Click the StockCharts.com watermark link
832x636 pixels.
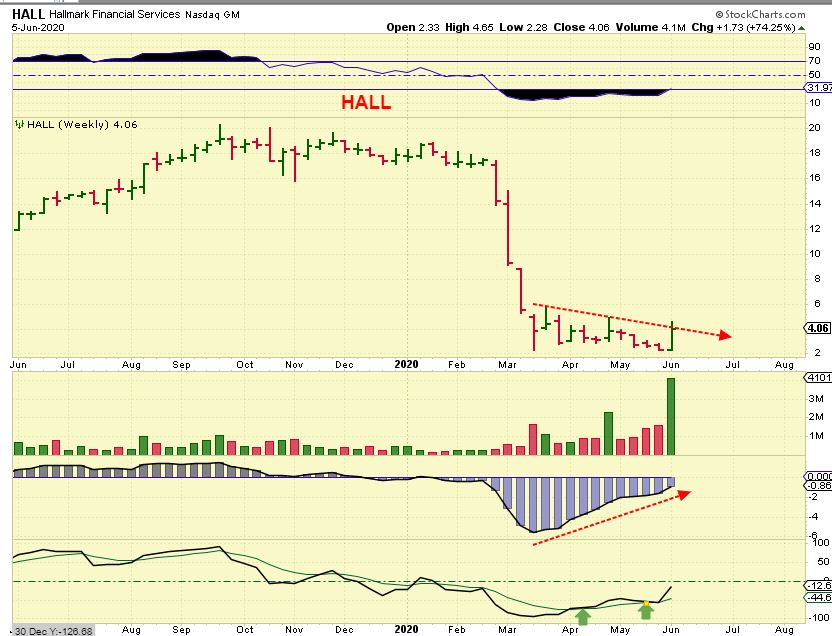tap(760, 14)
